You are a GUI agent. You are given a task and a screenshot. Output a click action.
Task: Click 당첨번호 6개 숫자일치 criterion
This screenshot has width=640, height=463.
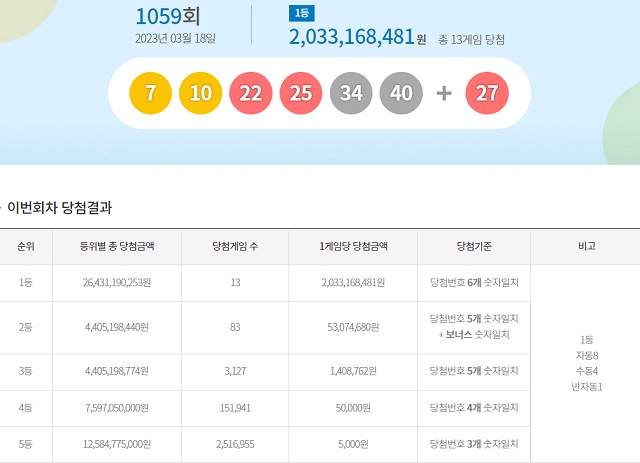pos(474,283)
